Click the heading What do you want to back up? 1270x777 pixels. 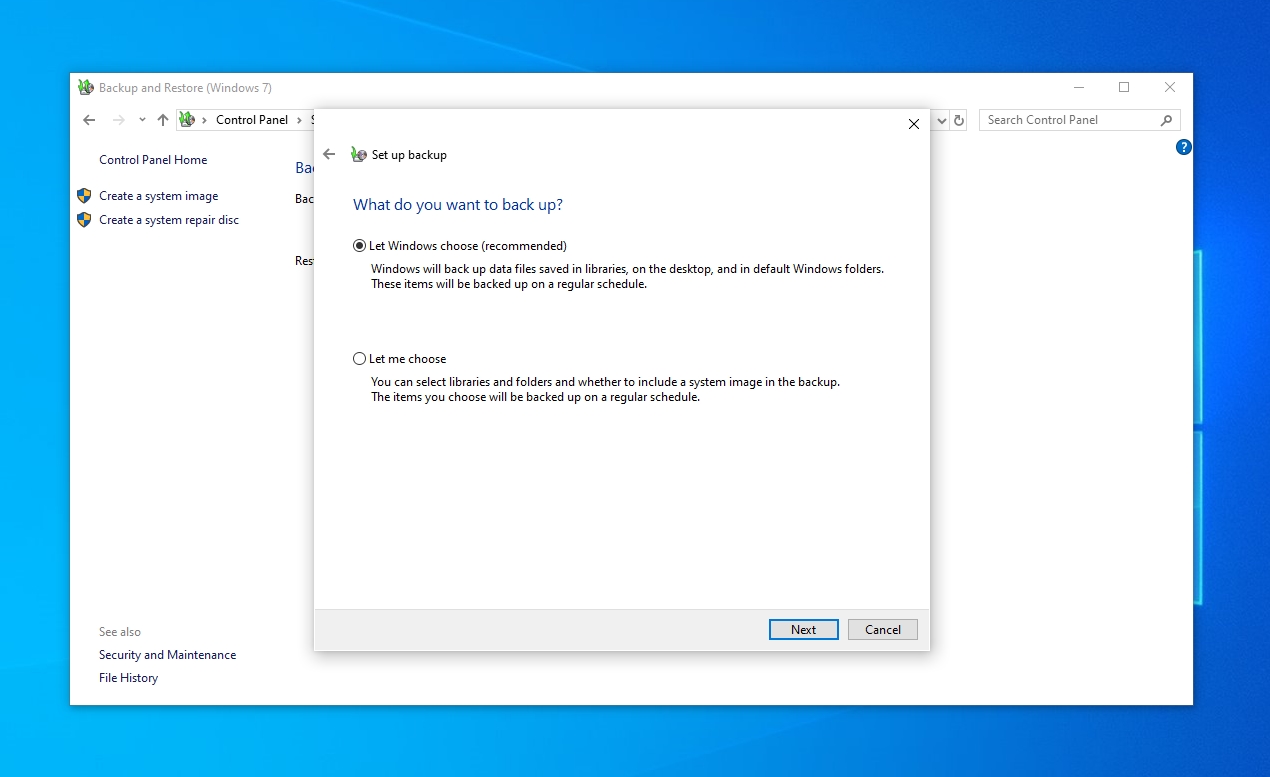458,205
